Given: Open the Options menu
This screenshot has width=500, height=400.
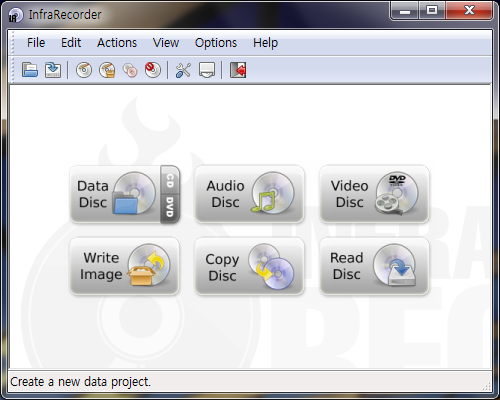Looking at the screenshot, I should coord(216,43).
